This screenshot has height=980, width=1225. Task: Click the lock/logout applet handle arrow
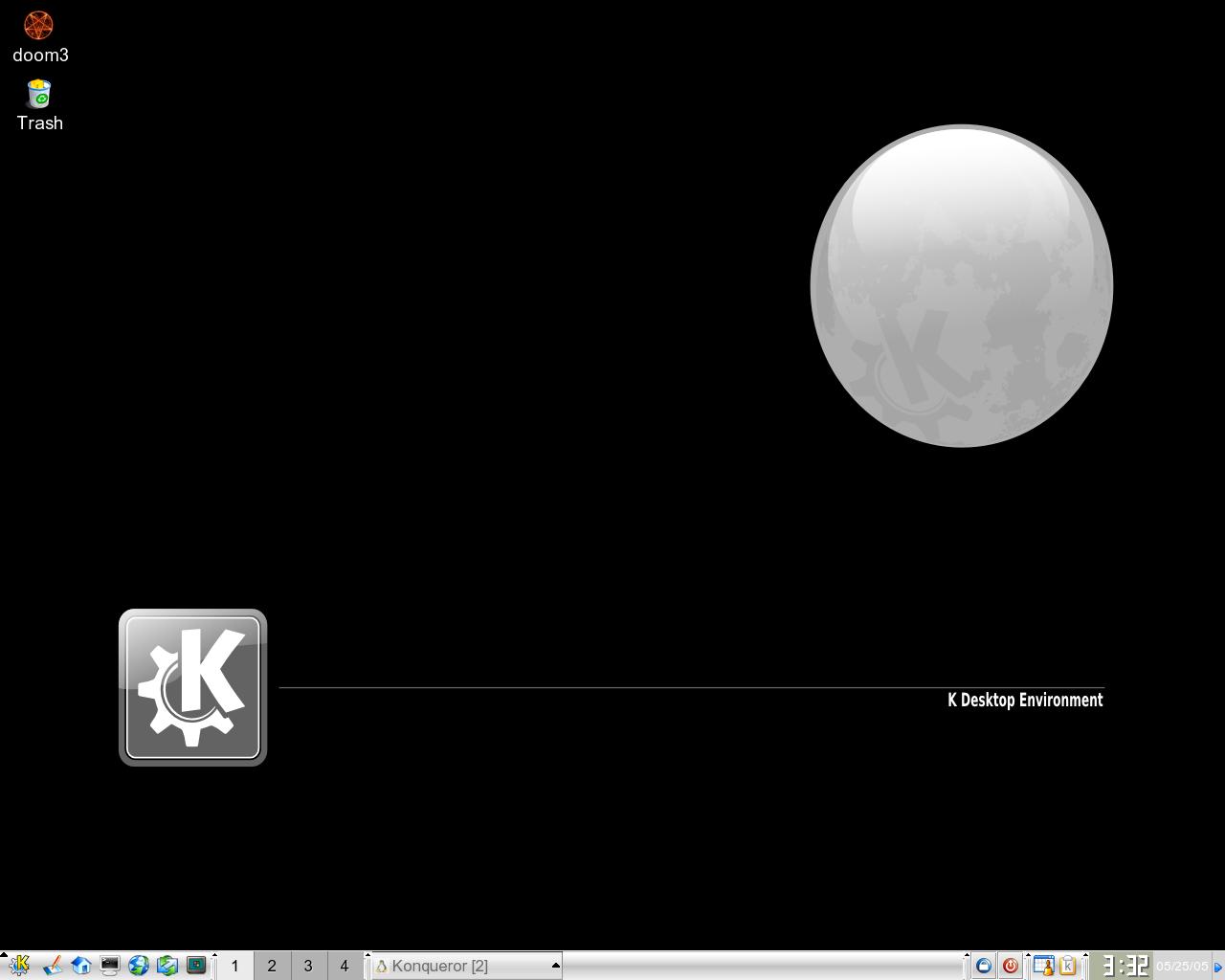[x=967, y=955]
